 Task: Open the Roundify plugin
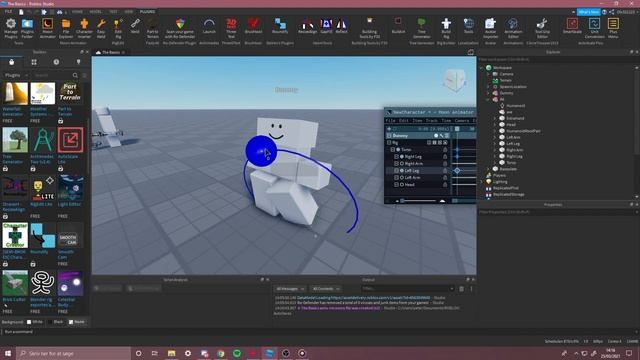coord(280,26)
